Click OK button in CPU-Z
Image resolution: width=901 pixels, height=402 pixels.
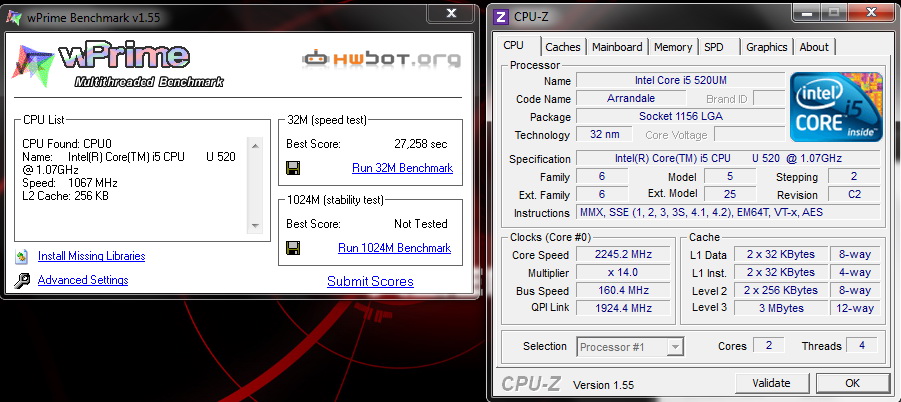pyautogui.click(x=853, y=383)
